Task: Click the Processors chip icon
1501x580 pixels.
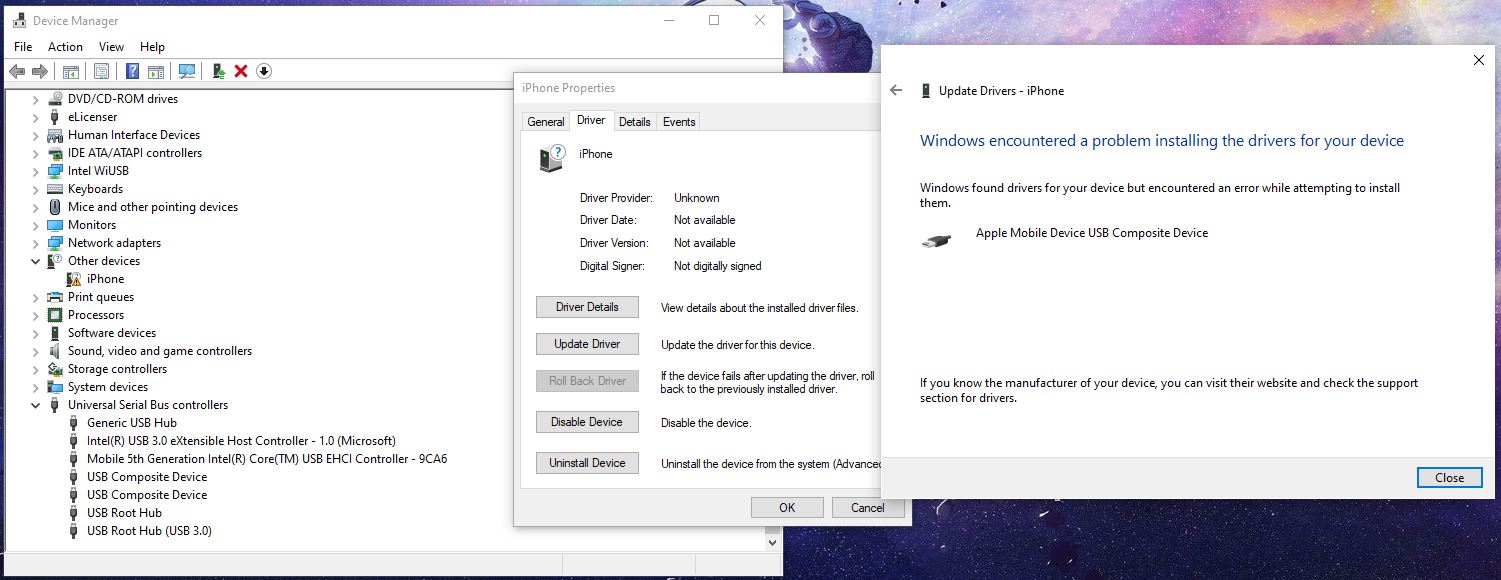Action: pos(56,315)
